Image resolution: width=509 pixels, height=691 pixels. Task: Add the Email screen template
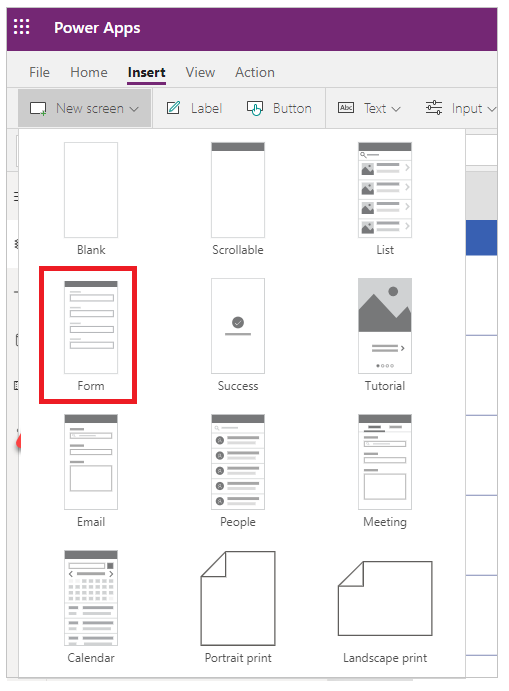coord(91,471)
